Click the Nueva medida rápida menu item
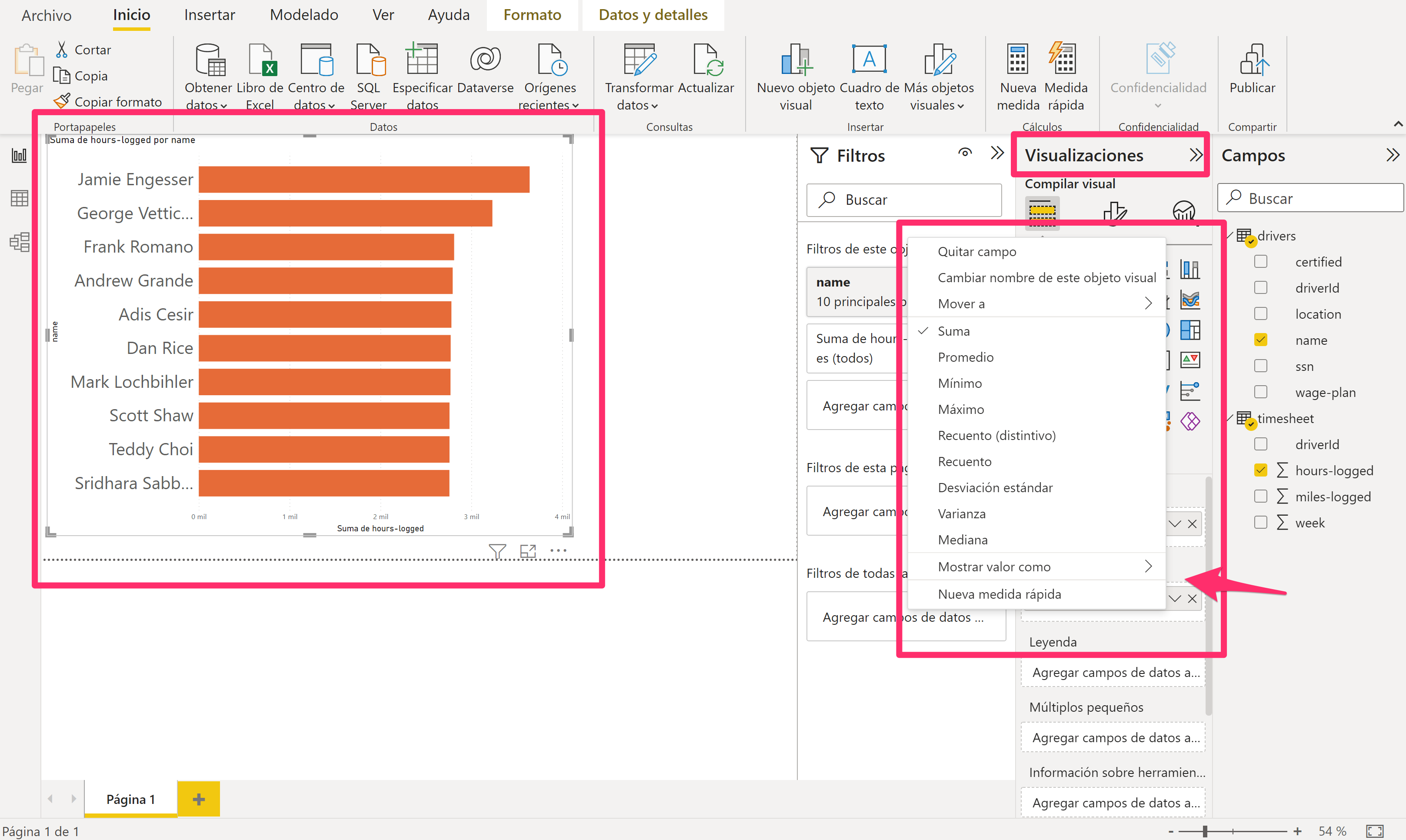Image resolution: width=1406 pixels, height=840 pixels. pyautogui.click(x=1001, y=593)
